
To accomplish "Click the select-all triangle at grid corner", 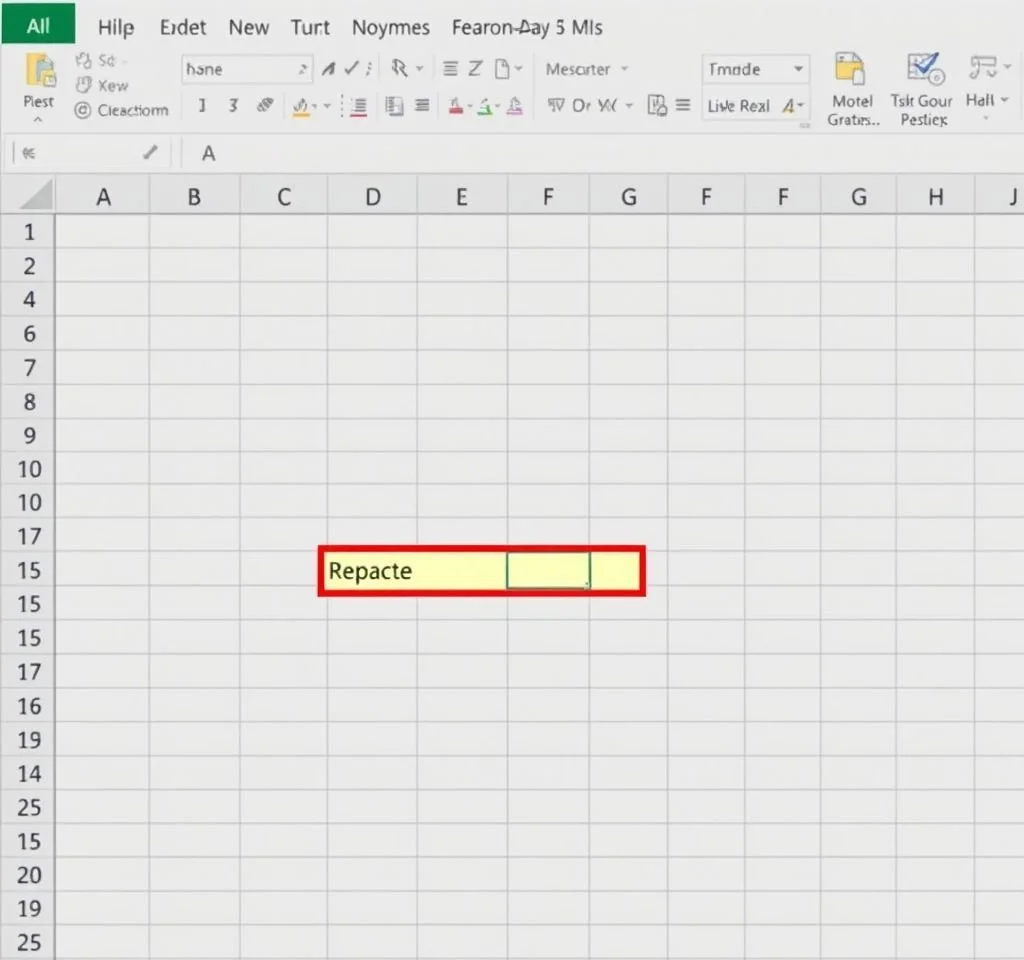I will (x=36, y=194).
